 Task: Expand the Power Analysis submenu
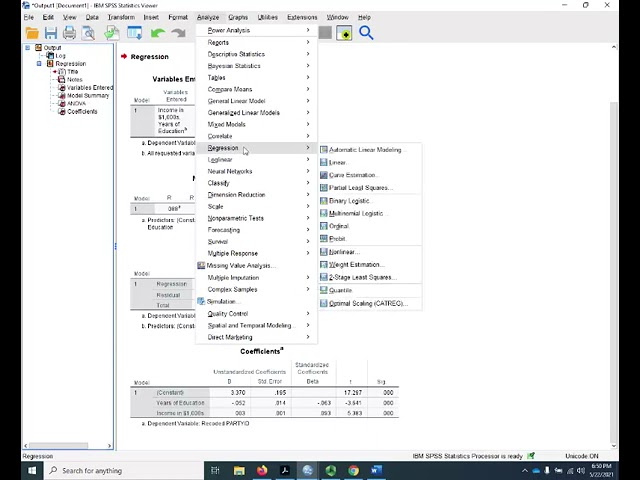256,30
